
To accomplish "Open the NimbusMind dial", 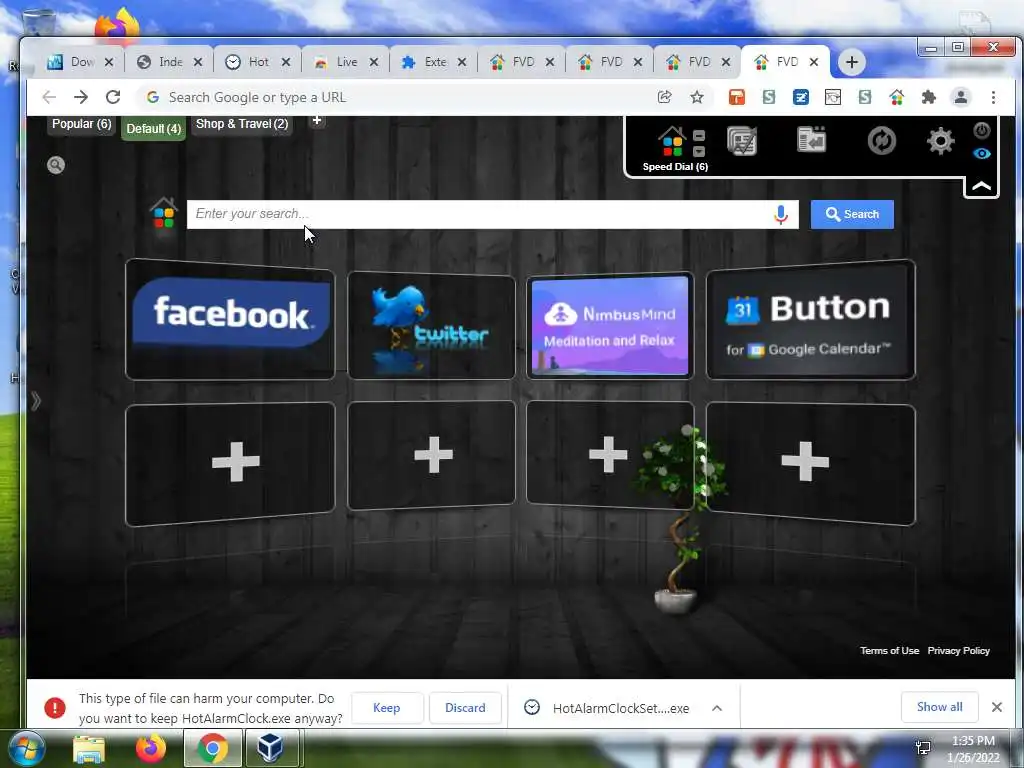I will coord(609,325).
